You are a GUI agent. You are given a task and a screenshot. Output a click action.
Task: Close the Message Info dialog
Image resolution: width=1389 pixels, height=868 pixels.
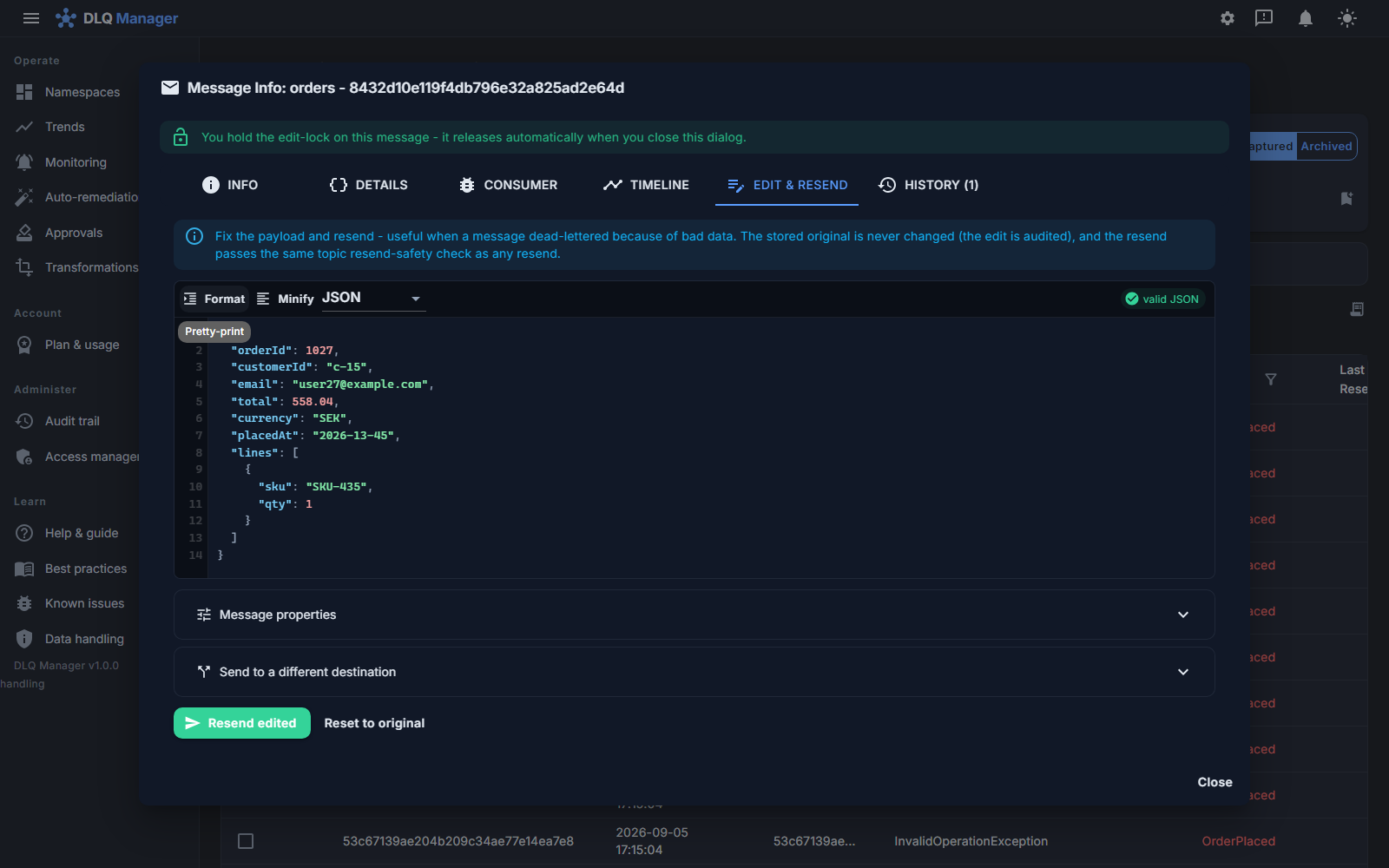pyautogui.click(x=1215, y=782)
